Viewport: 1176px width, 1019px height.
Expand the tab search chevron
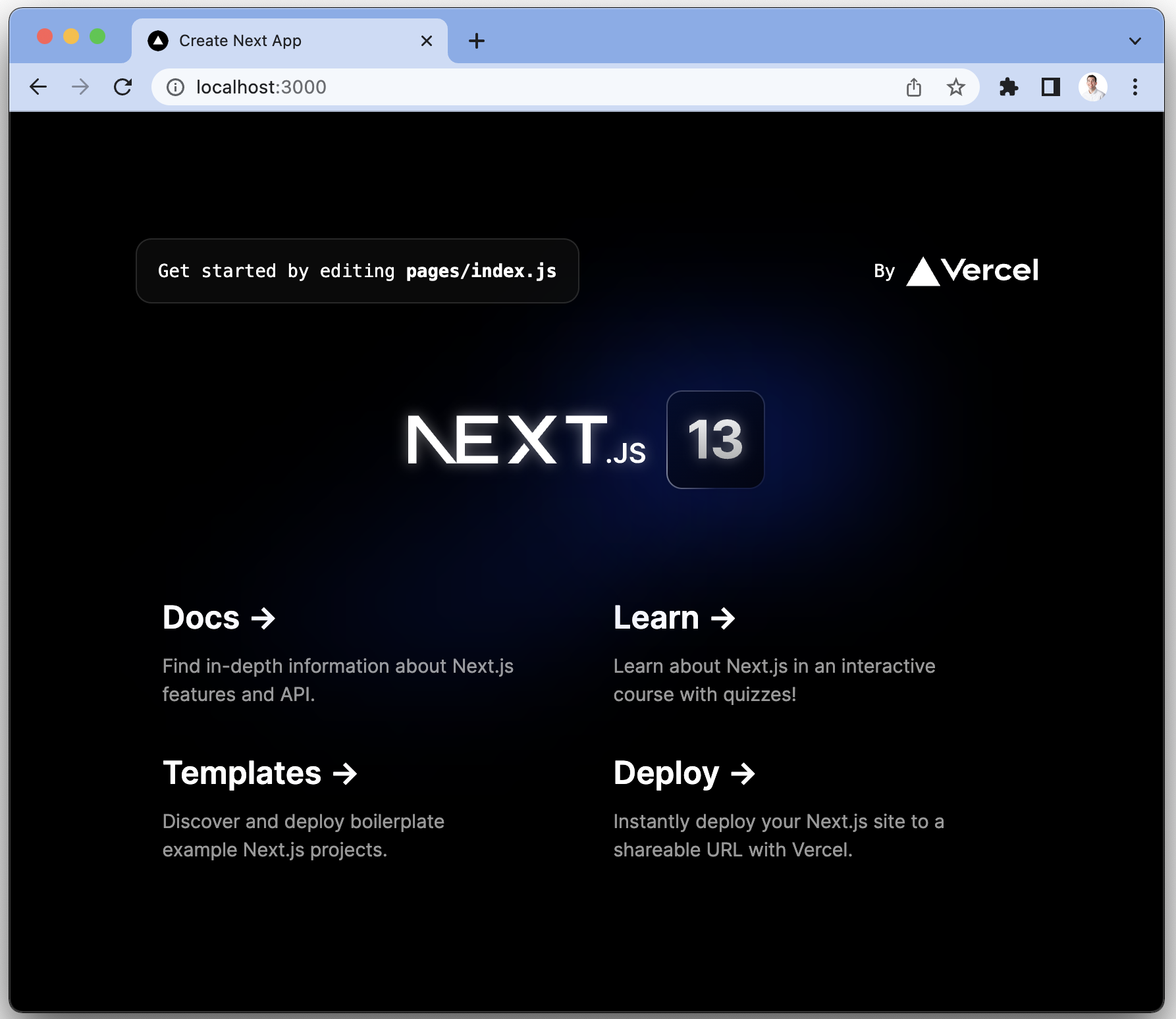point(1135,41)
